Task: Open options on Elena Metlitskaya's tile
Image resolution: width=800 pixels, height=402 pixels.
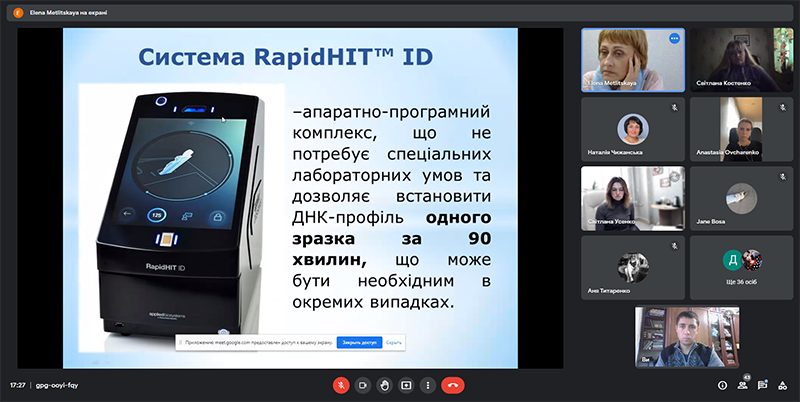Action: coord(674,38)
